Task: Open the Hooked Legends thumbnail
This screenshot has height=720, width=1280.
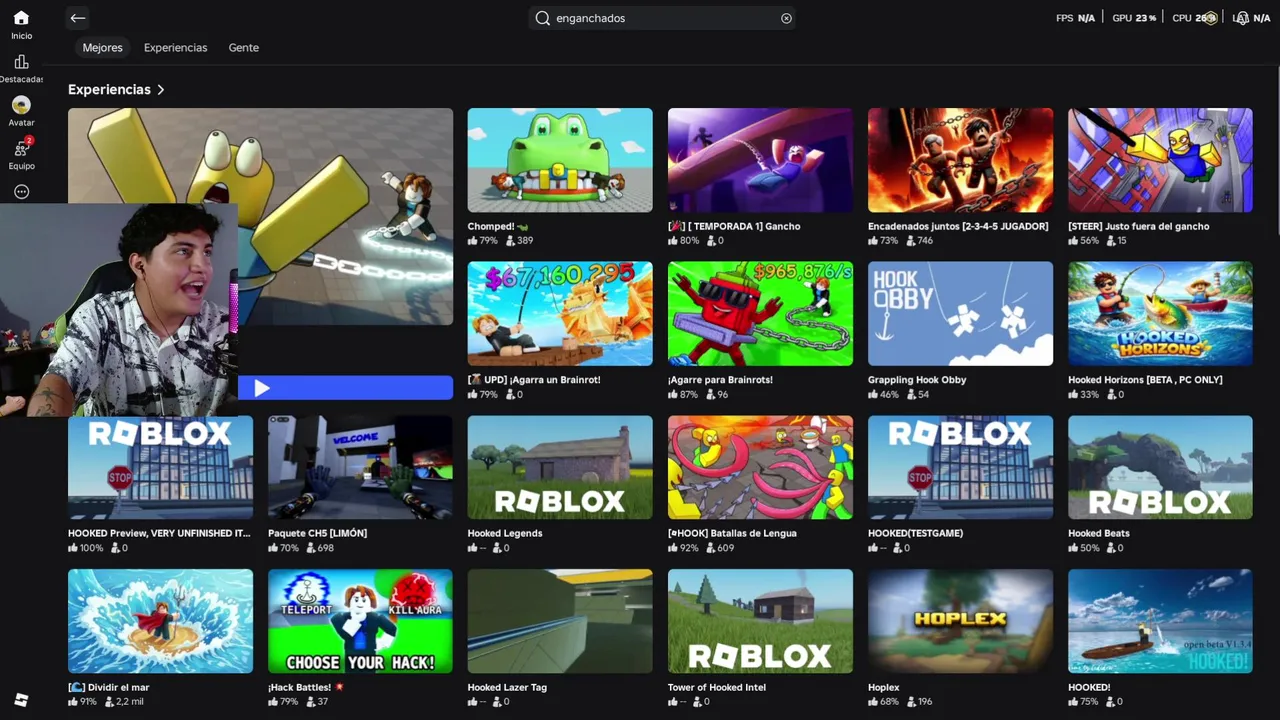Action: (x=560, y=467)
